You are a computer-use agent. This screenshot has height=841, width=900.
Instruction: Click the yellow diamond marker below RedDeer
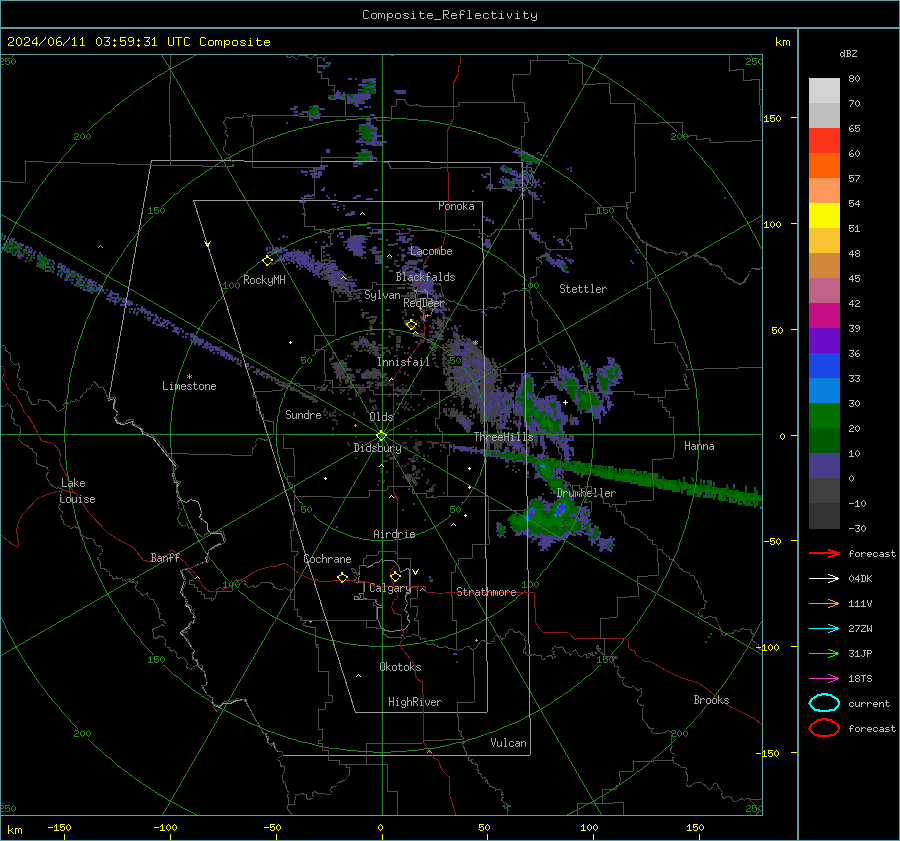(x=411, y=325)
